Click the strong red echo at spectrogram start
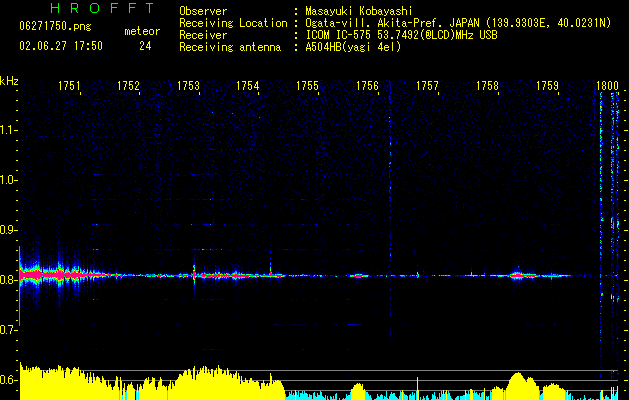Image resolution: width=629 pixels, height=400 pixels. click(32, 275)
